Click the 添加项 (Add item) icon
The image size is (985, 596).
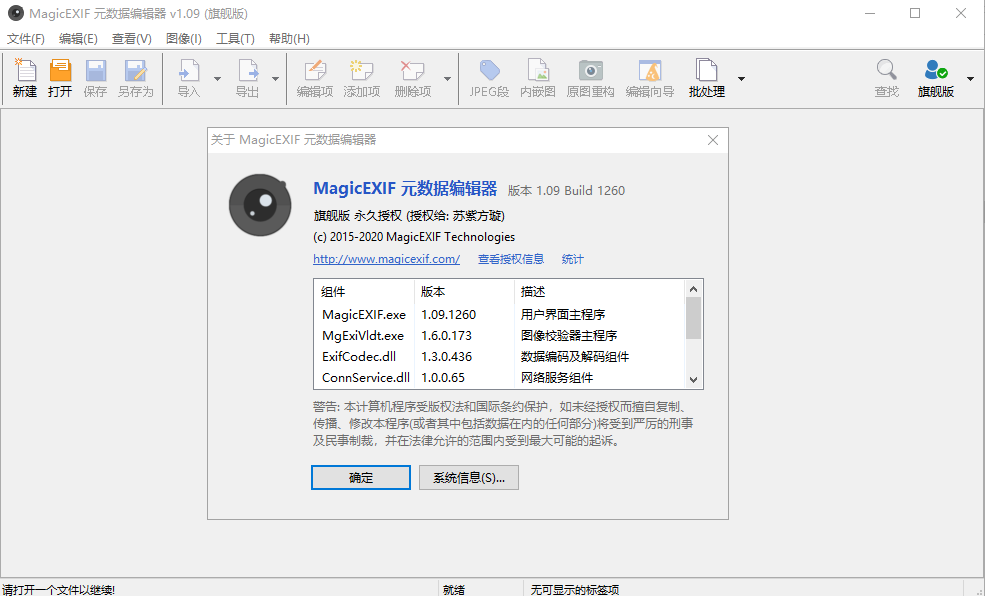pos(362,70)
